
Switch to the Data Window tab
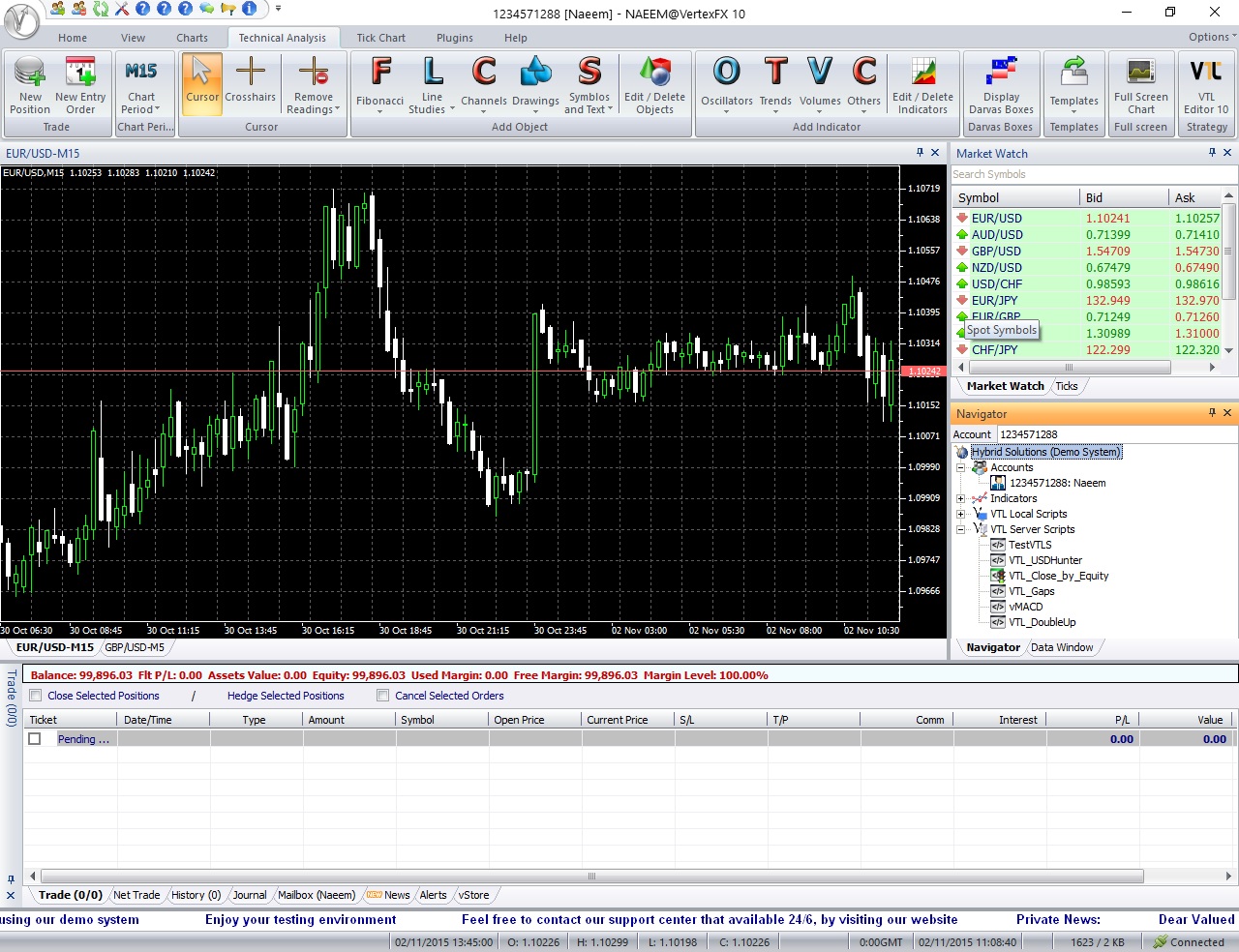[x=1062, y=647]
